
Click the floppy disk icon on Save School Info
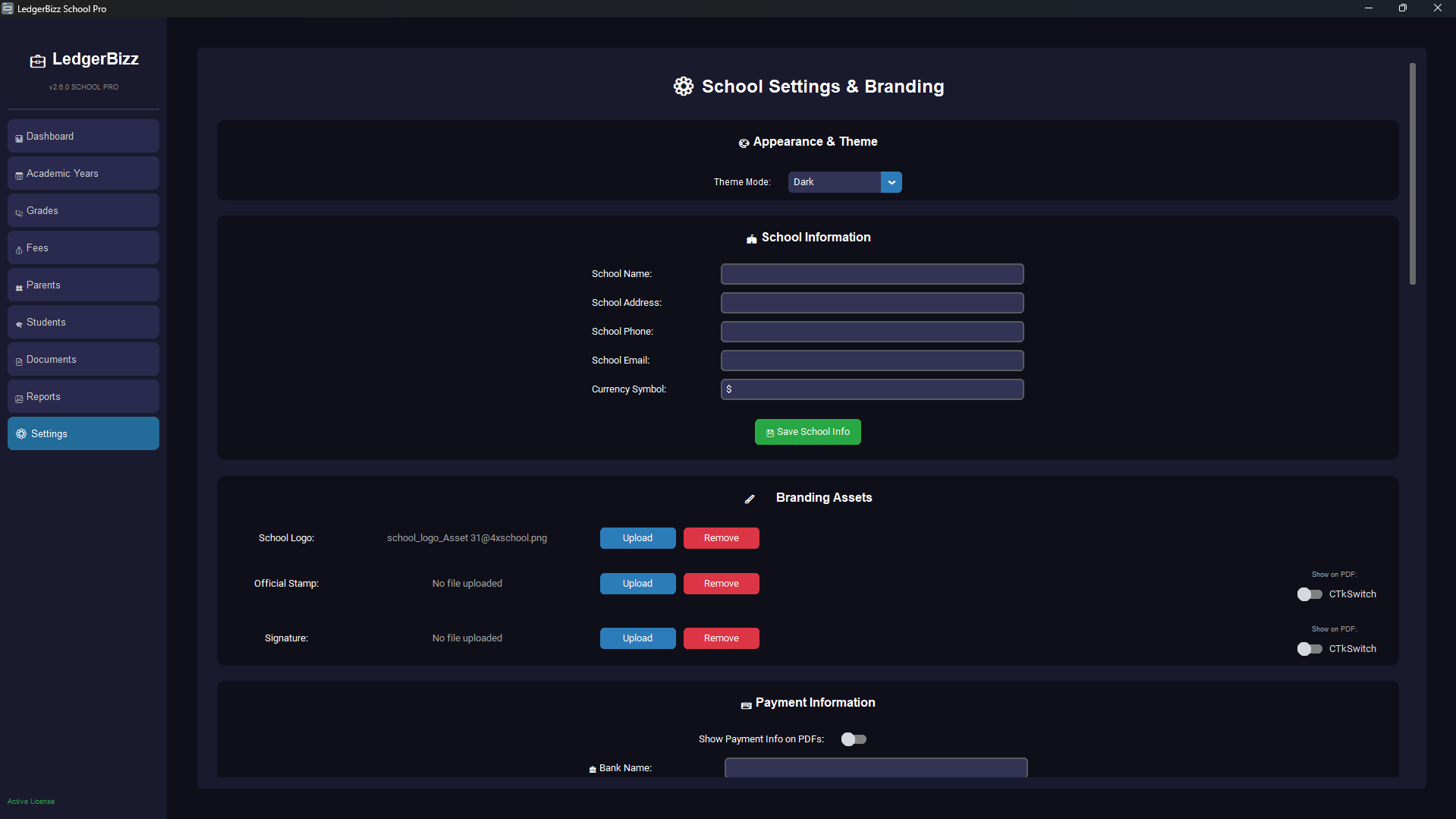(770, 433)
